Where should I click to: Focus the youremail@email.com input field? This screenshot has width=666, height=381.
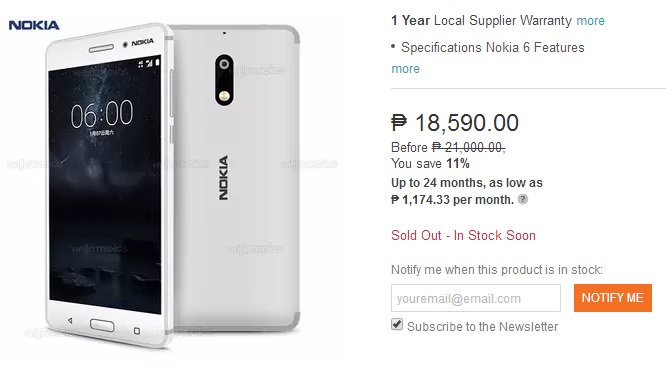[476, 298]
